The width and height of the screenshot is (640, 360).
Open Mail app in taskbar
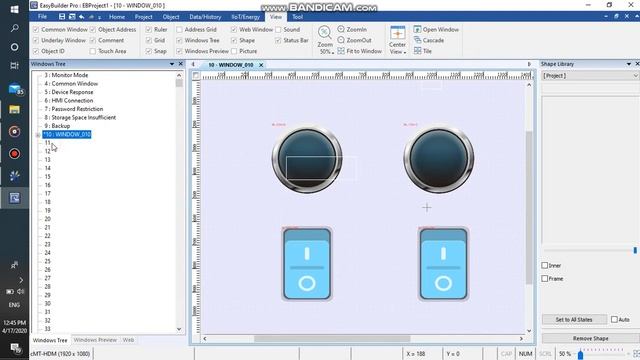[15, 89]
